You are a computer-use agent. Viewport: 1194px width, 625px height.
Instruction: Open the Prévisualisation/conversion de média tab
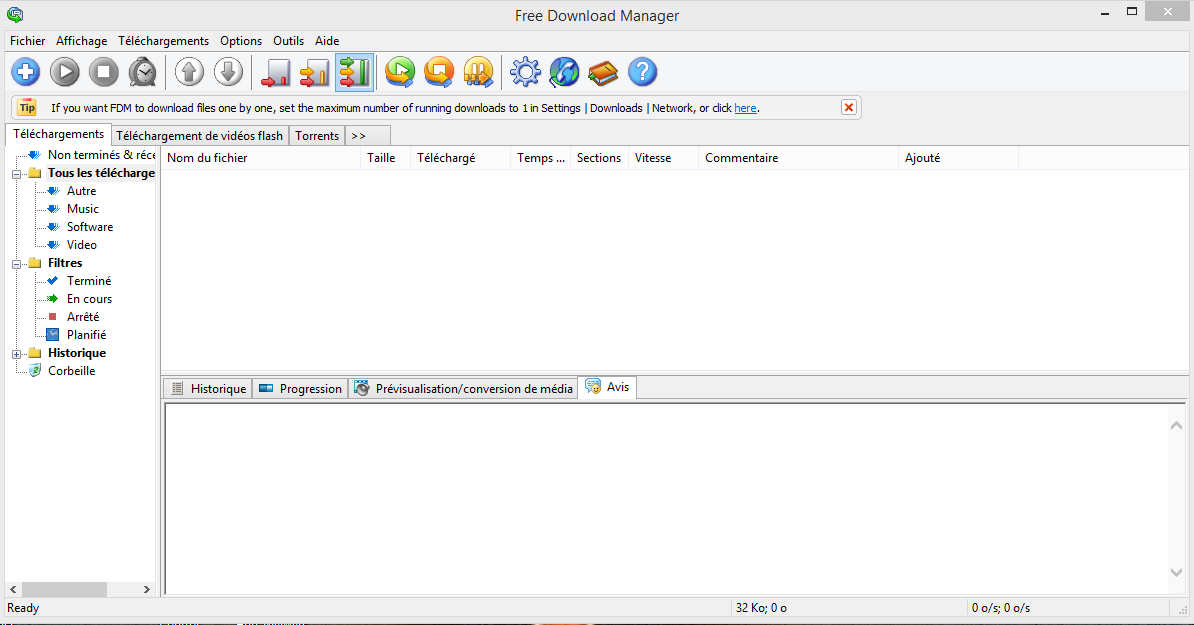pyautogui.click(x=463, y=388)
